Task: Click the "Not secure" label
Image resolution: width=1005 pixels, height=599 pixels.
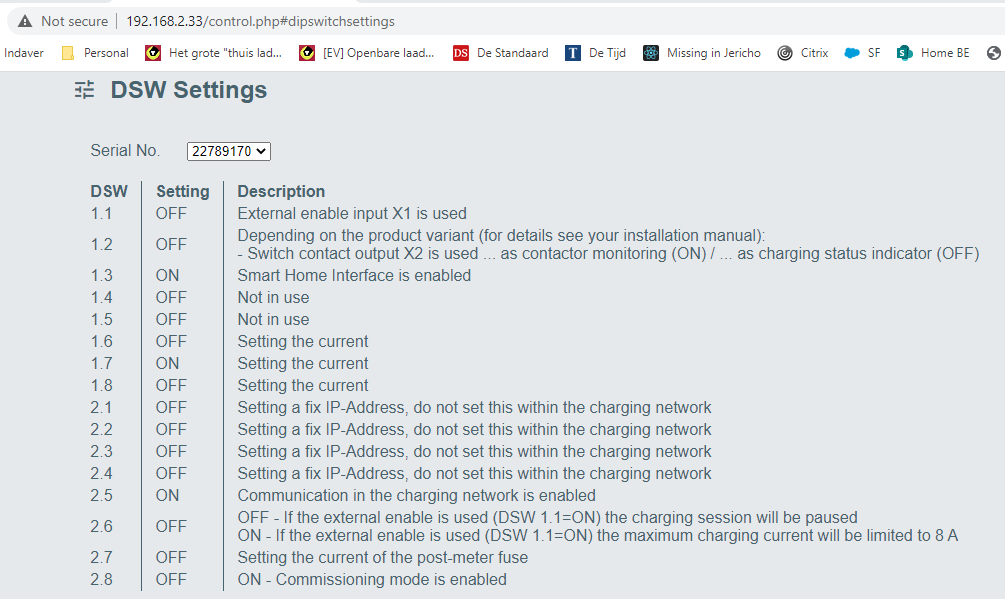Action: (x=74, y=21)
